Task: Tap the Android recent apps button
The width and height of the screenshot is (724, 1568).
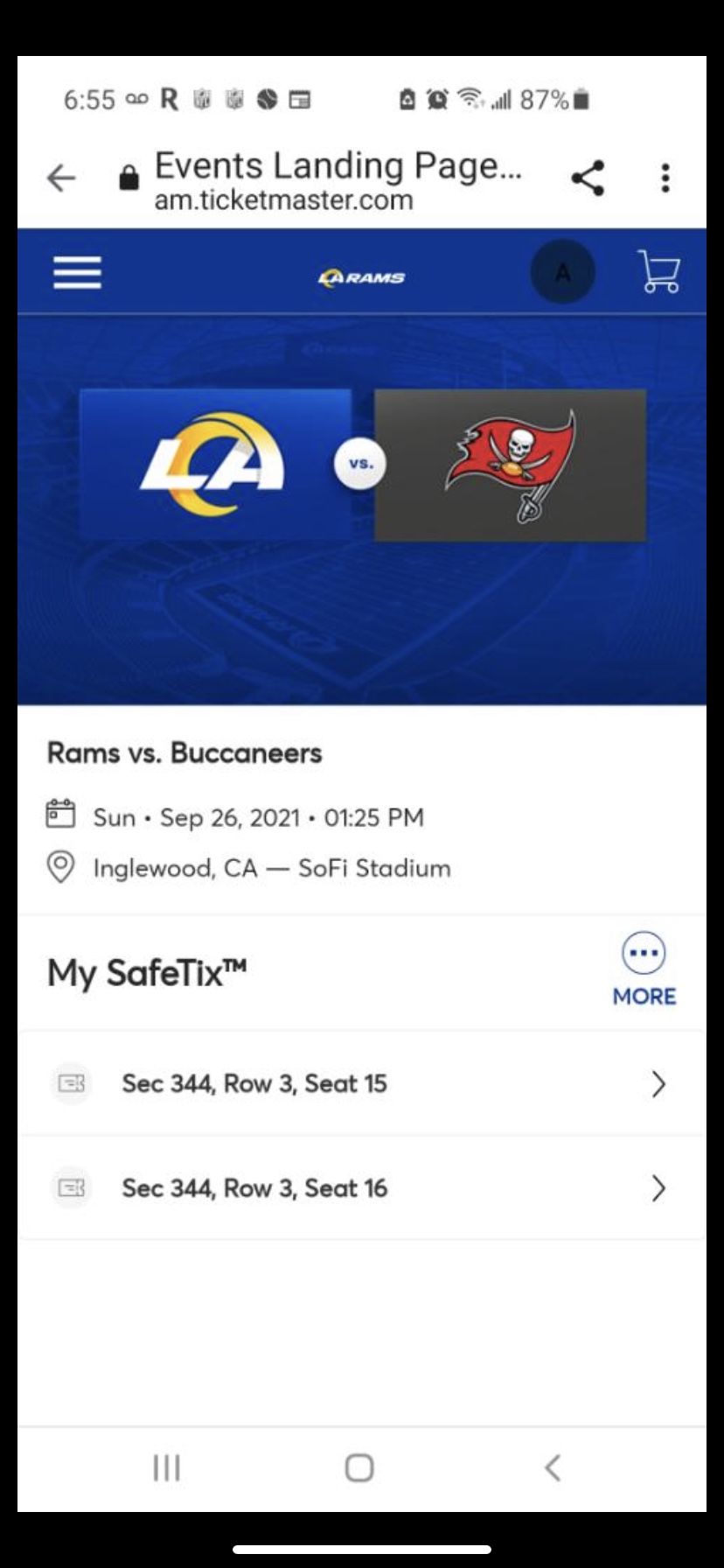Action: pos(166,1467)
